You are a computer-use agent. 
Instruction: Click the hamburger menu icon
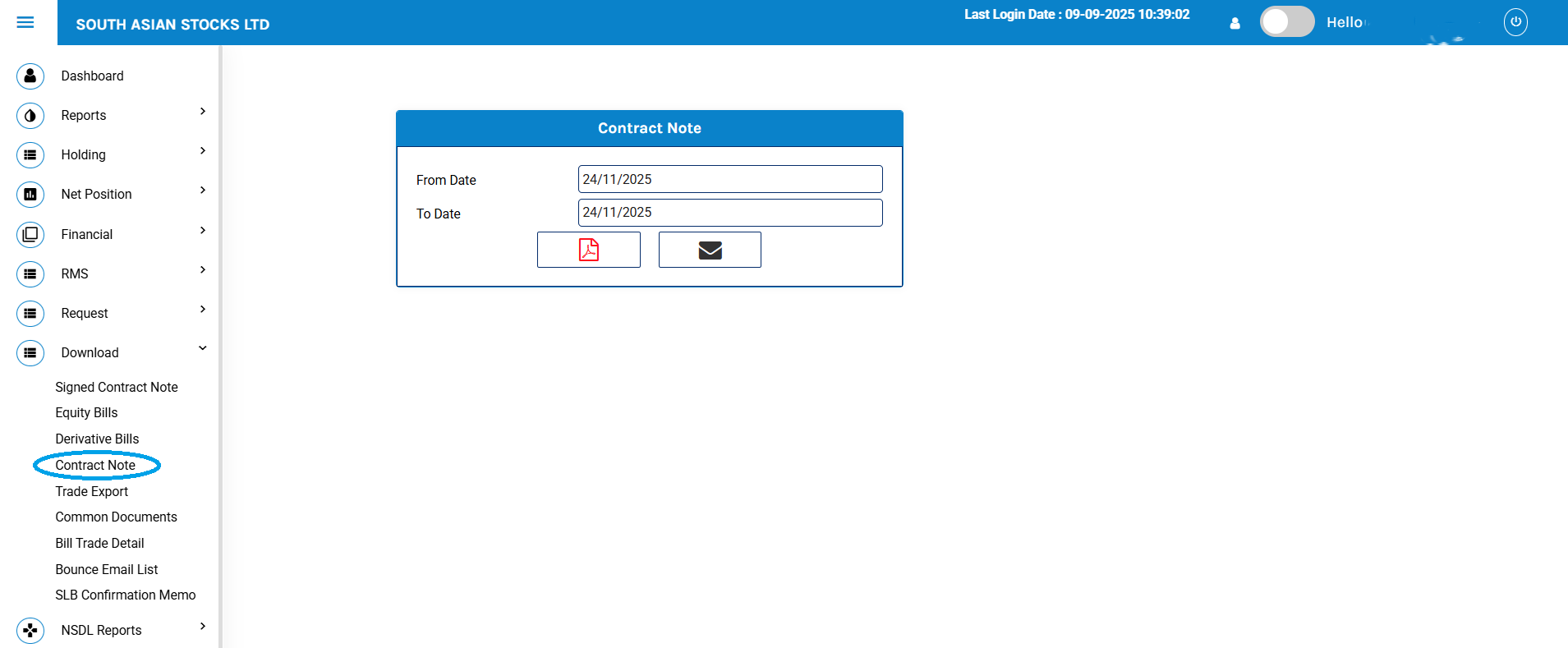(x=25, y=22)
